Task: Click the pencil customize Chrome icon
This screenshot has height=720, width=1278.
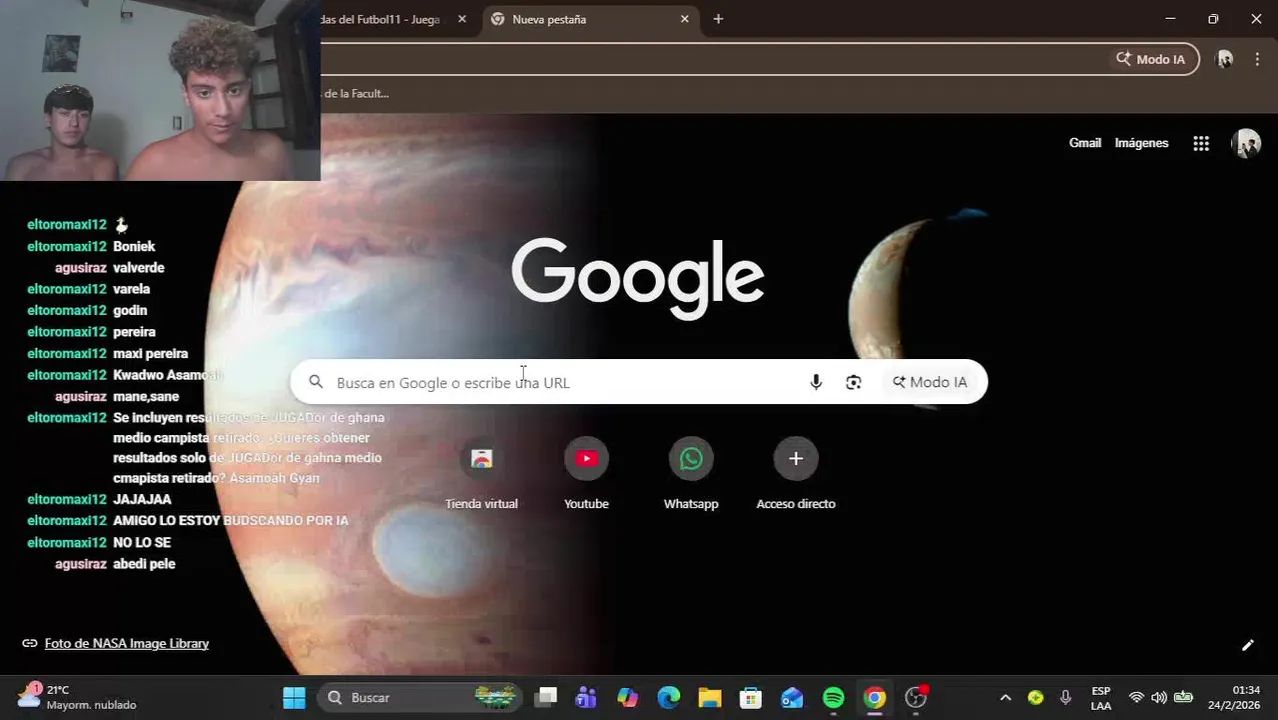Action: click(1247, 645)
